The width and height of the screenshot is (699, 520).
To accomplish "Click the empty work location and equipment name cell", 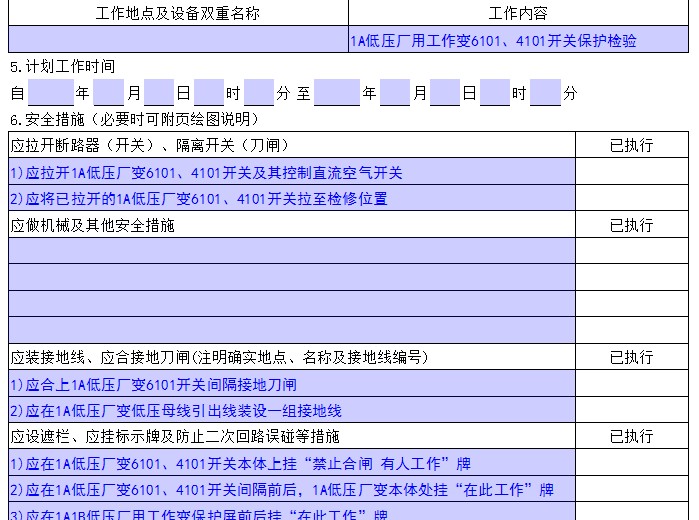I will [178, 40].
